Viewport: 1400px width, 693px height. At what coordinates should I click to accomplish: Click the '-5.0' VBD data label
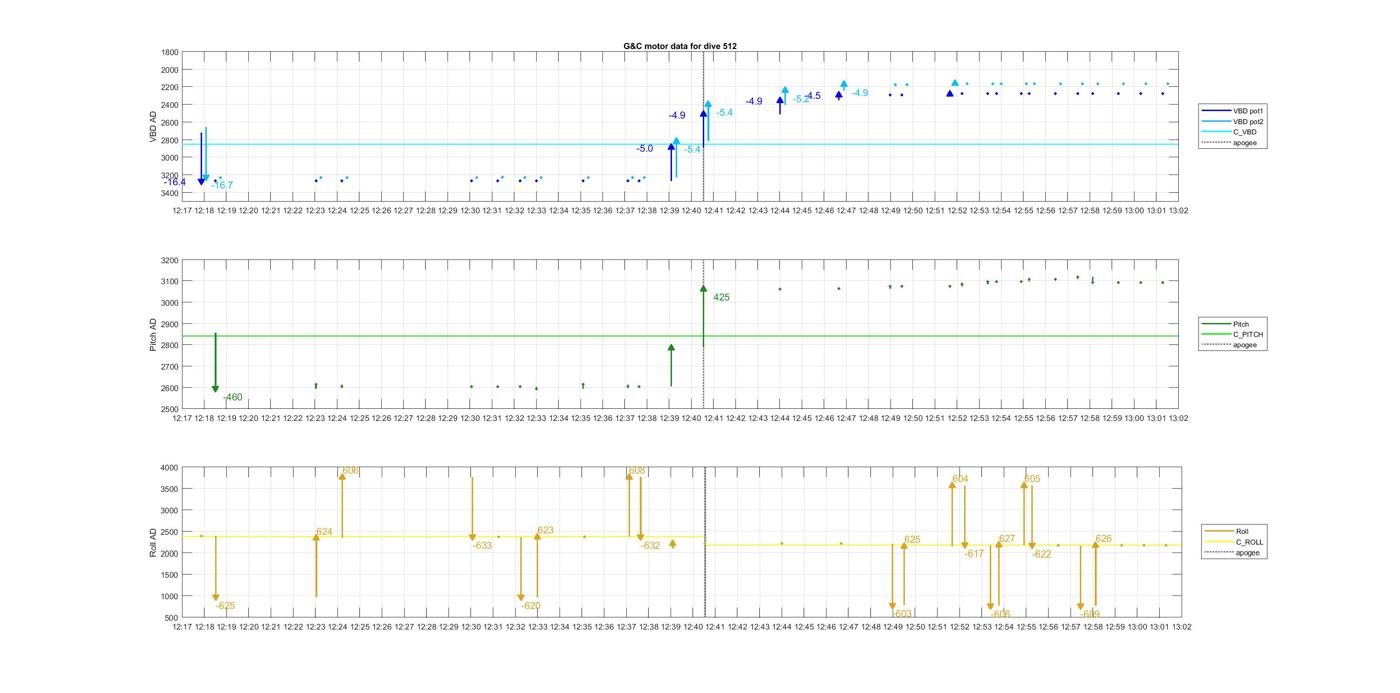click(x=645, y=149)
